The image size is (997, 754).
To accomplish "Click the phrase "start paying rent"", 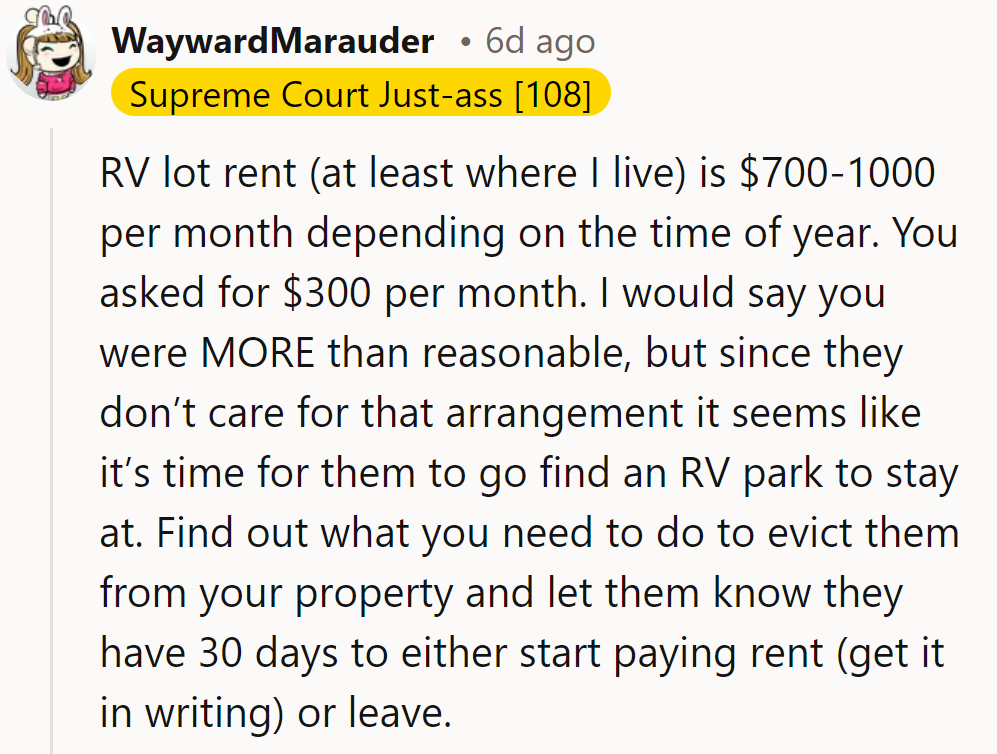I will click(671, 654).
